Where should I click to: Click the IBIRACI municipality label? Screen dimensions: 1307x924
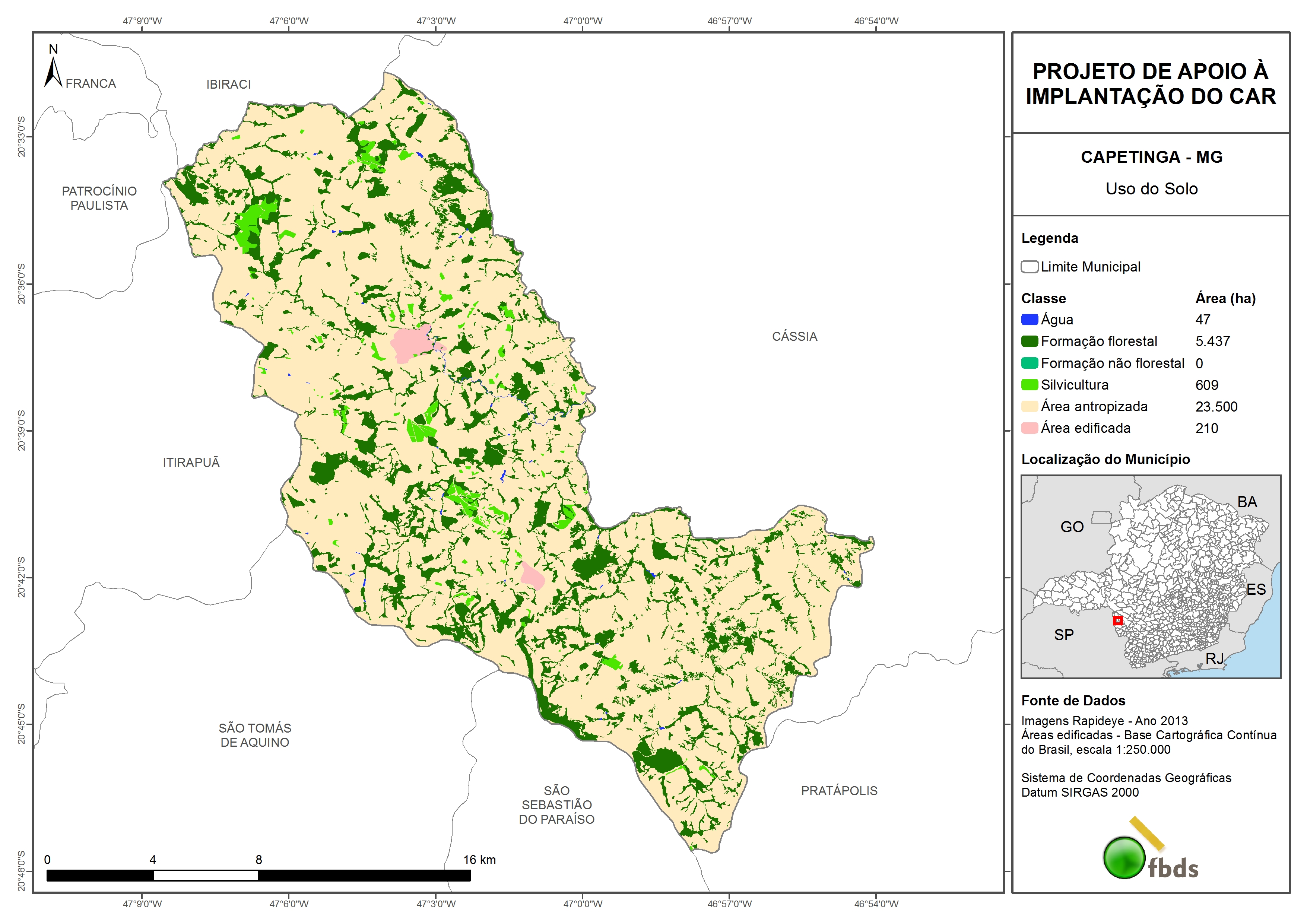(x=228, y=84)
